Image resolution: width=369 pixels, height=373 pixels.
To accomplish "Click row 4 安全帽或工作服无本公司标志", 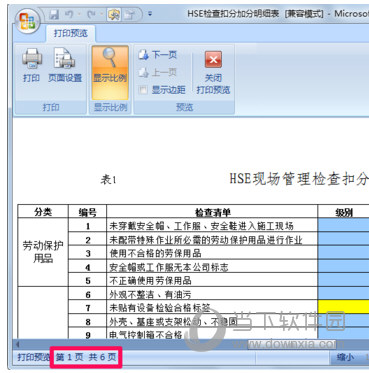I will [169, 267].
